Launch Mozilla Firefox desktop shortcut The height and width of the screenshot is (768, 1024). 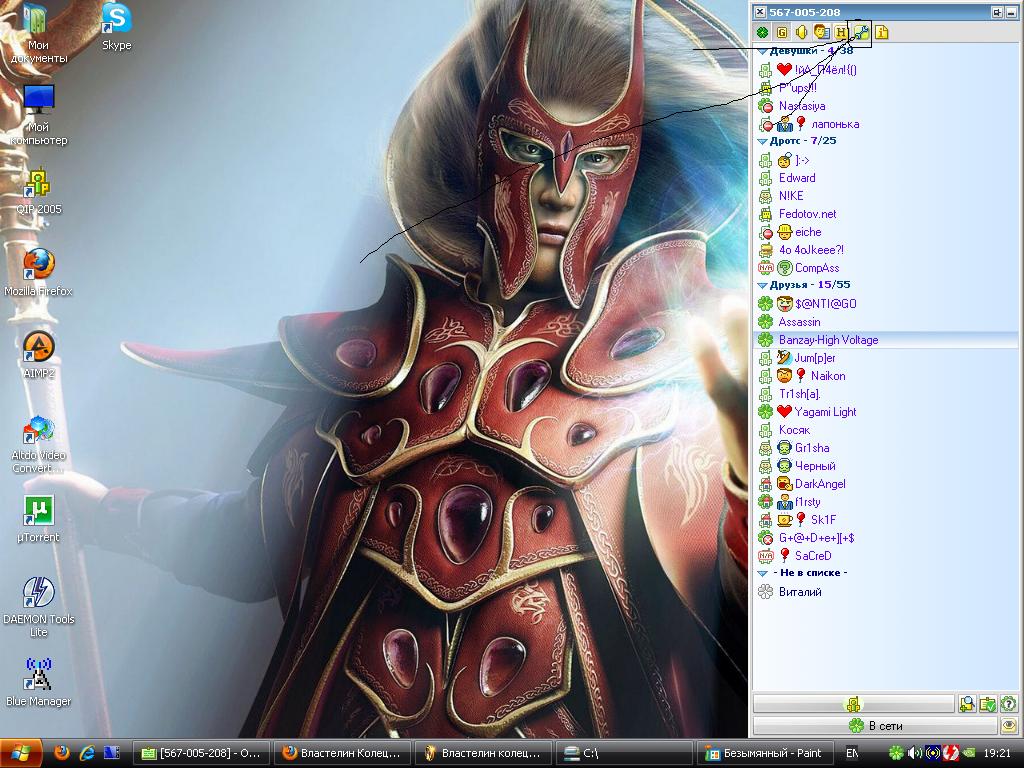click(x=39, y=272)
